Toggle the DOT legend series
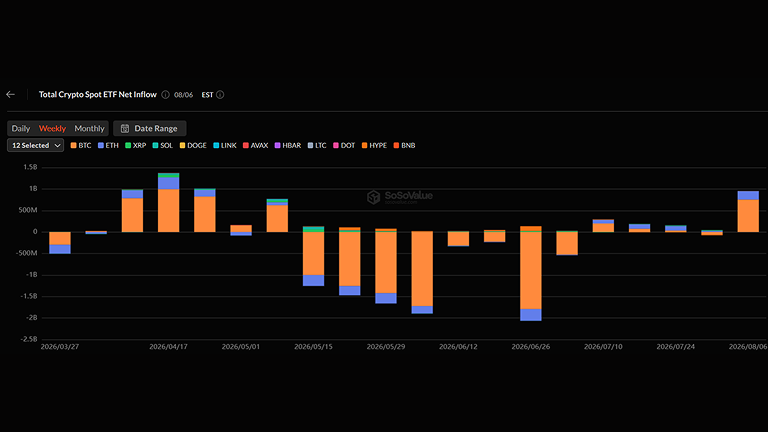 pyautogui.click(x=344, y=145)
